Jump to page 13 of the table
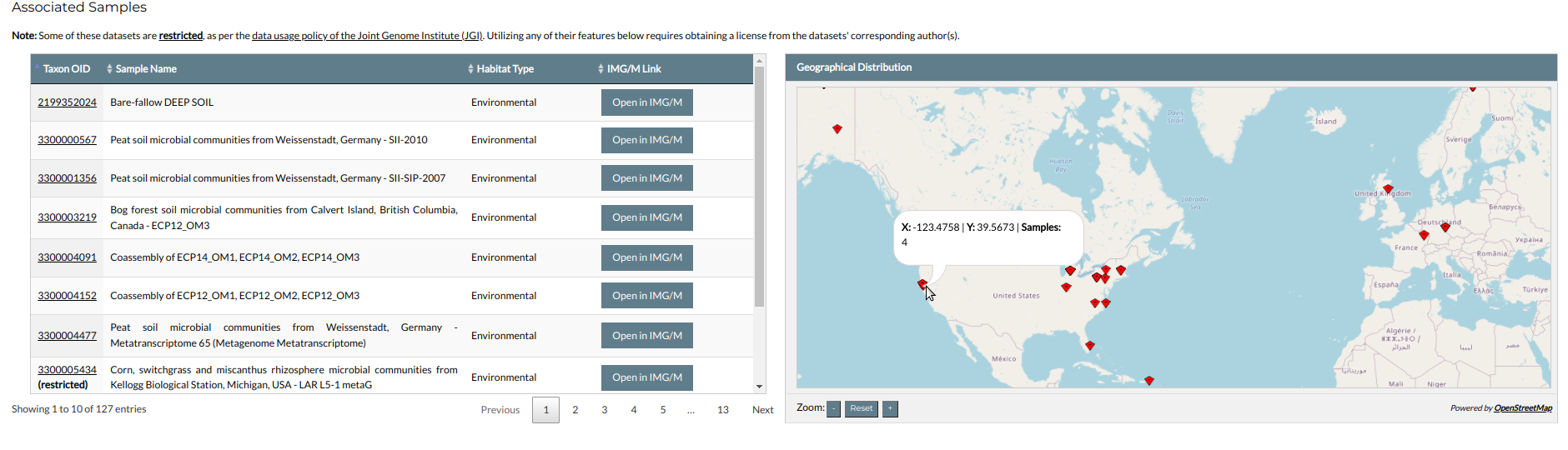The width and height of the screenshot is (1568, 450). click(x=722, y=410)
